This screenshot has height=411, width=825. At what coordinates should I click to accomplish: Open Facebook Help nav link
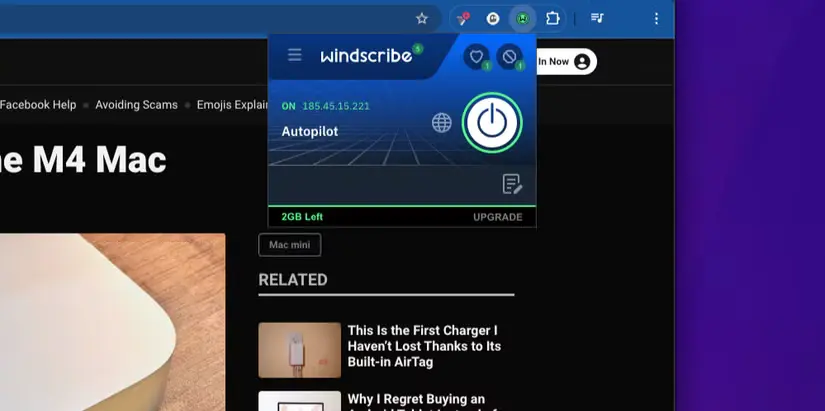[38, 105]
